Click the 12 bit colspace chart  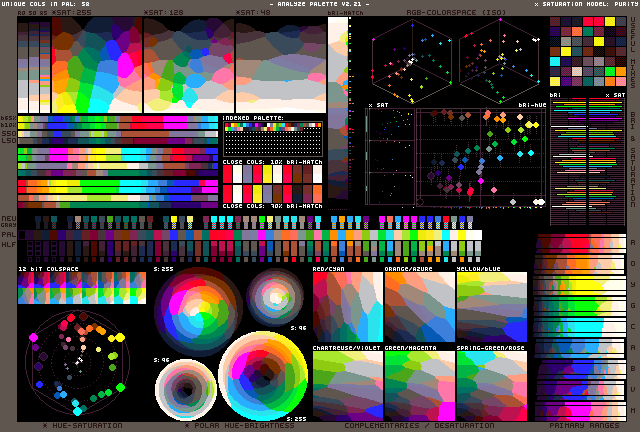click(82, 288)
